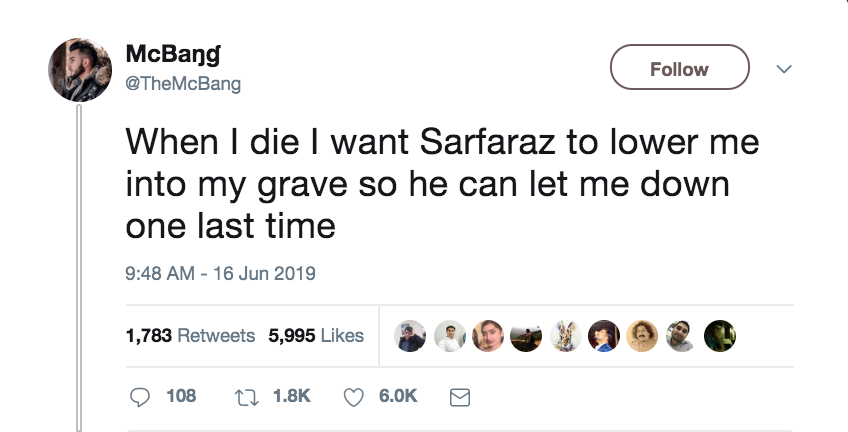This screenshot has width=848, height=432.
Task: Like the tweet with the heart icon
Action: click(x=353, y=397)
